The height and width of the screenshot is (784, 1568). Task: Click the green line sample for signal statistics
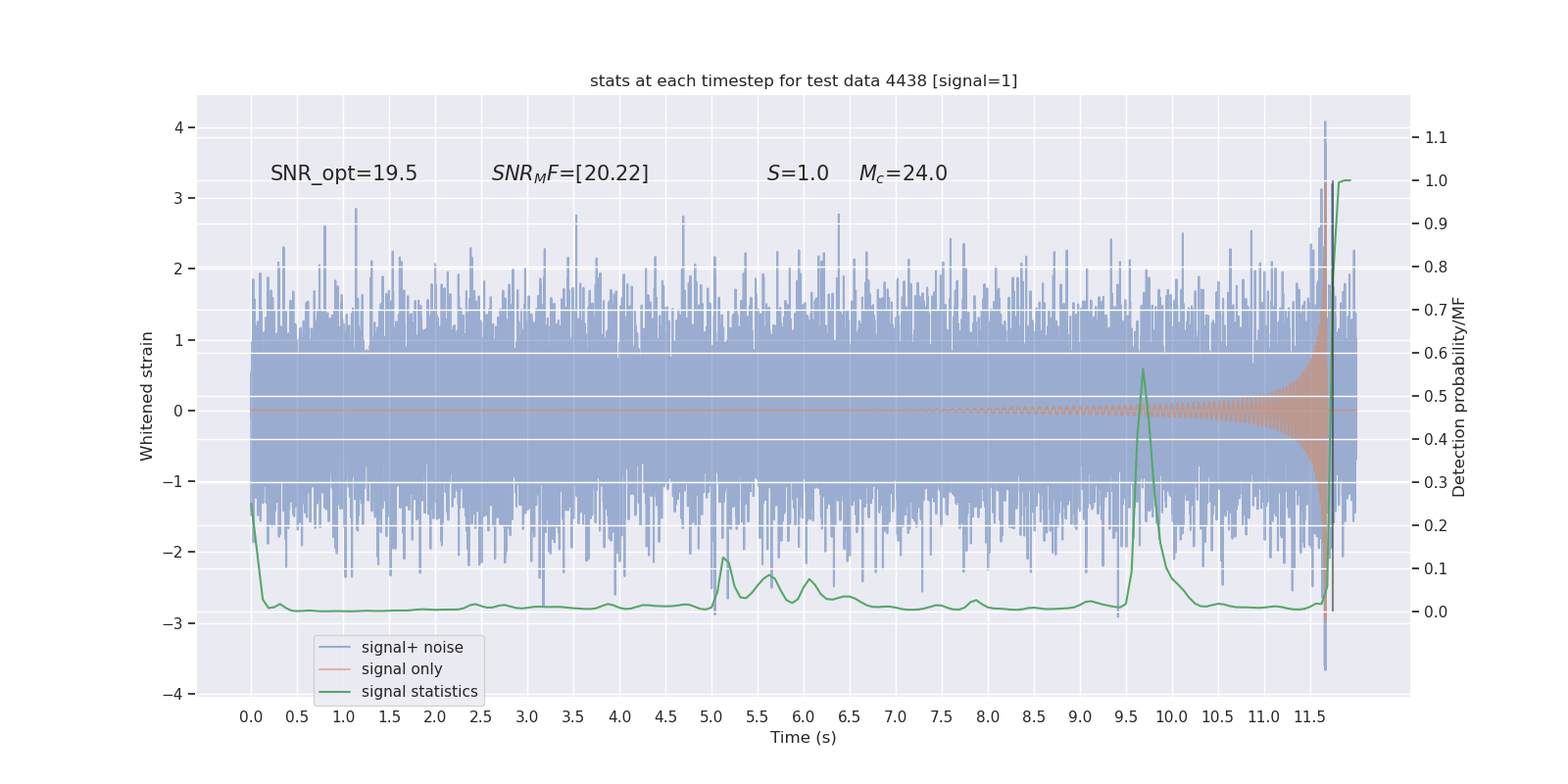click(335, 692)
